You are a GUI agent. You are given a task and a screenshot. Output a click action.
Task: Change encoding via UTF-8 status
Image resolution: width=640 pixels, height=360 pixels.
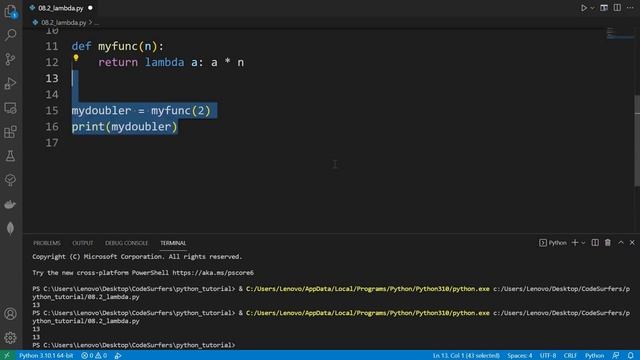[548, 356]
